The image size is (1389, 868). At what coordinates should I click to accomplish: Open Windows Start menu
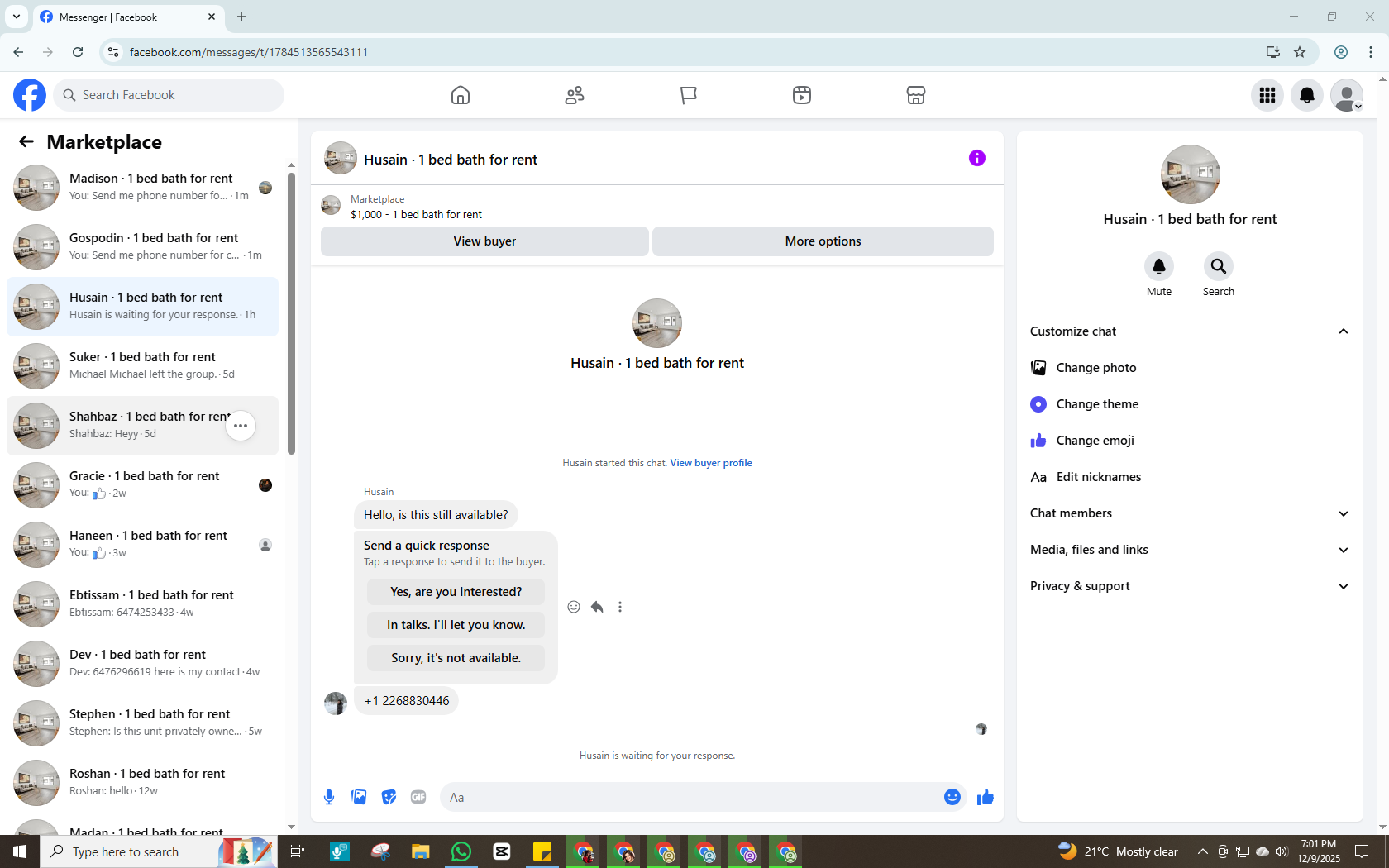click(x=20, y=851)
